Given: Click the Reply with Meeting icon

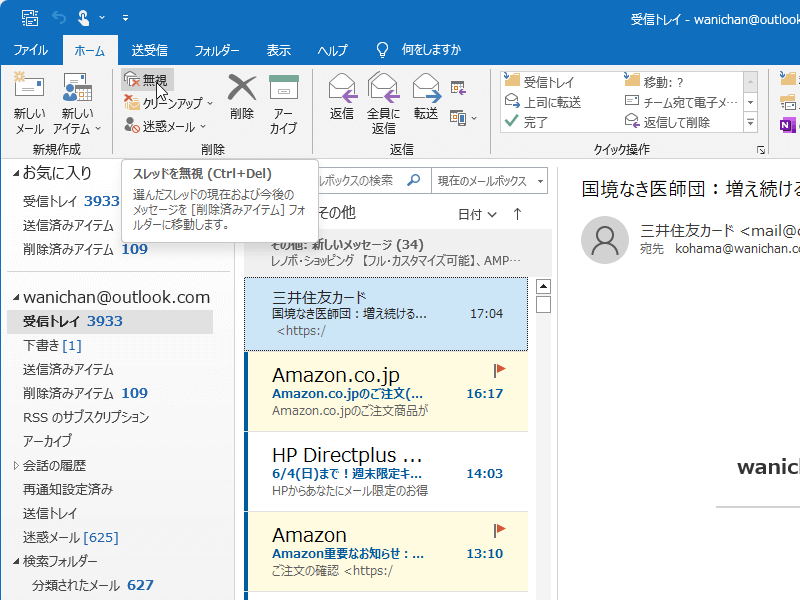Looking at the screenshot, I should pyautogui.click(x=458, y=88).
